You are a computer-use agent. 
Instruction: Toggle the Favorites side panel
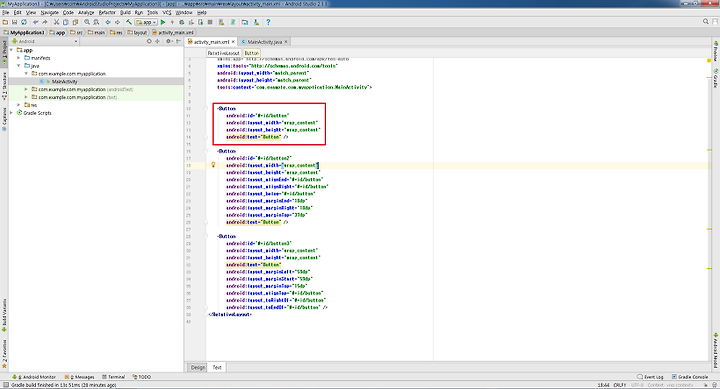click(4, 354)
